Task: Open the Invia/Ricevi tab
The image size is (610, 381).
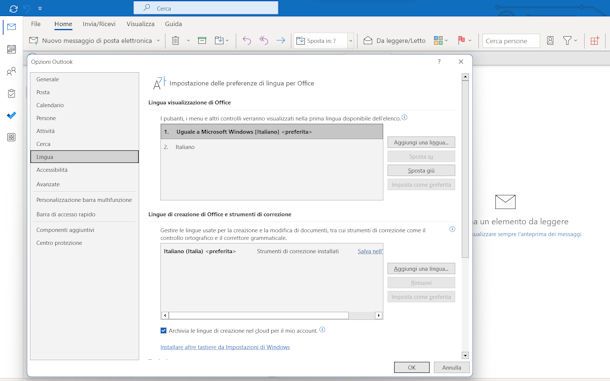Action: click(99, 24)
